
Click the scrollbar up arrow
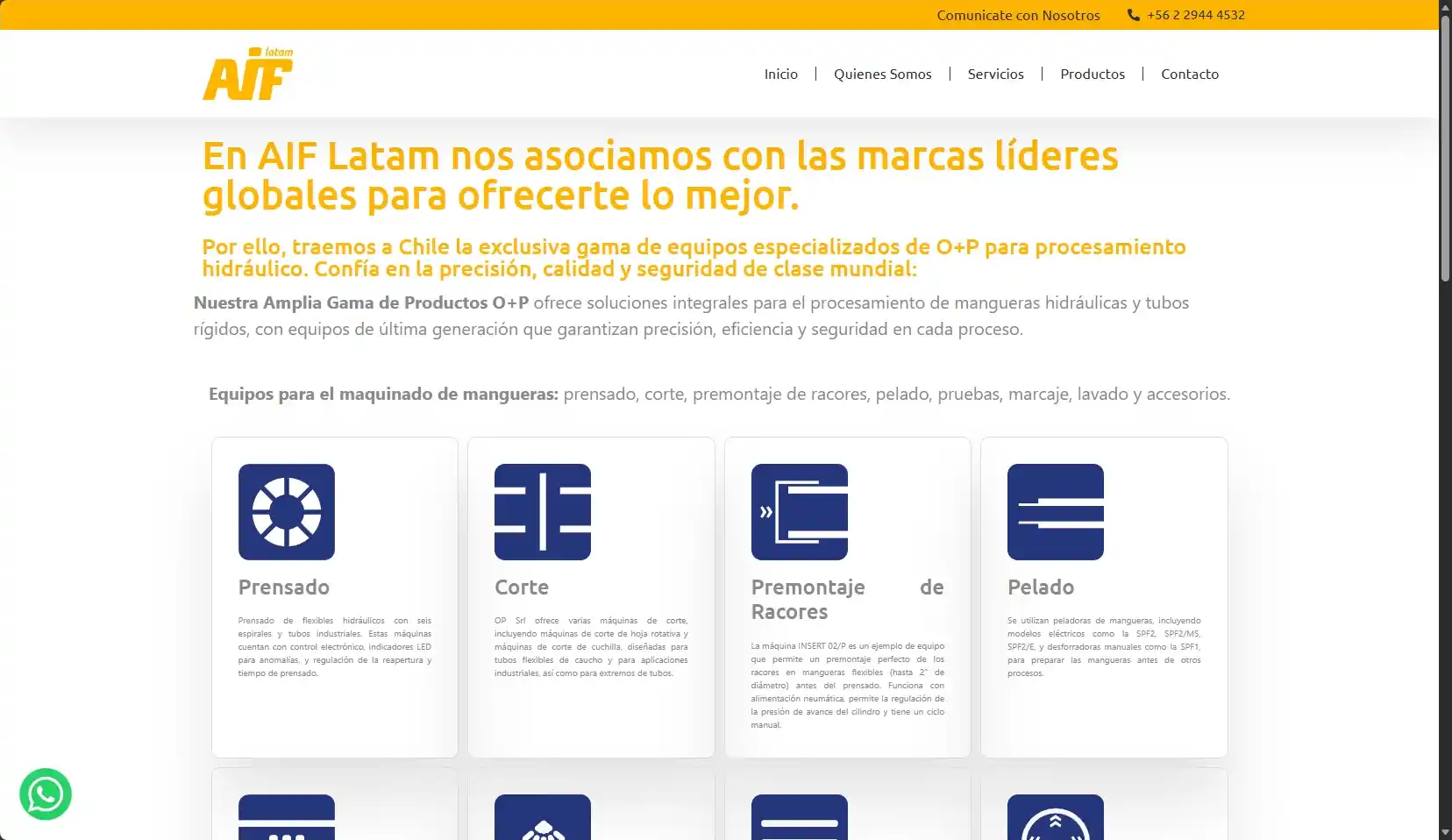[x=1445, y=7]
